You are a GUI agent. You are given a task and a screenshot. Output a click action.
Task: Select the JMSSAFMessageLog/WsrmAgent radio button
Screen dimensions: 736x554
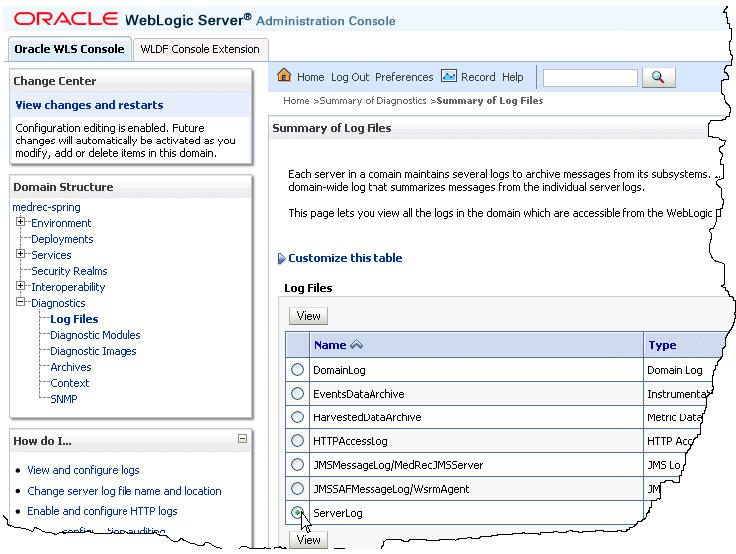coord(297,488)
